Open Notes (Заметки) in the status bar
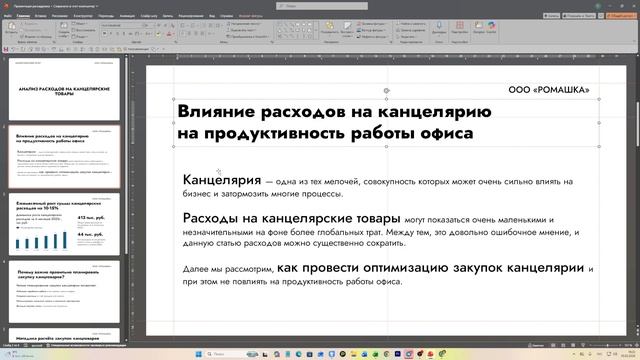The height and width of the screenshot is (360, 640). coord(536,345)
